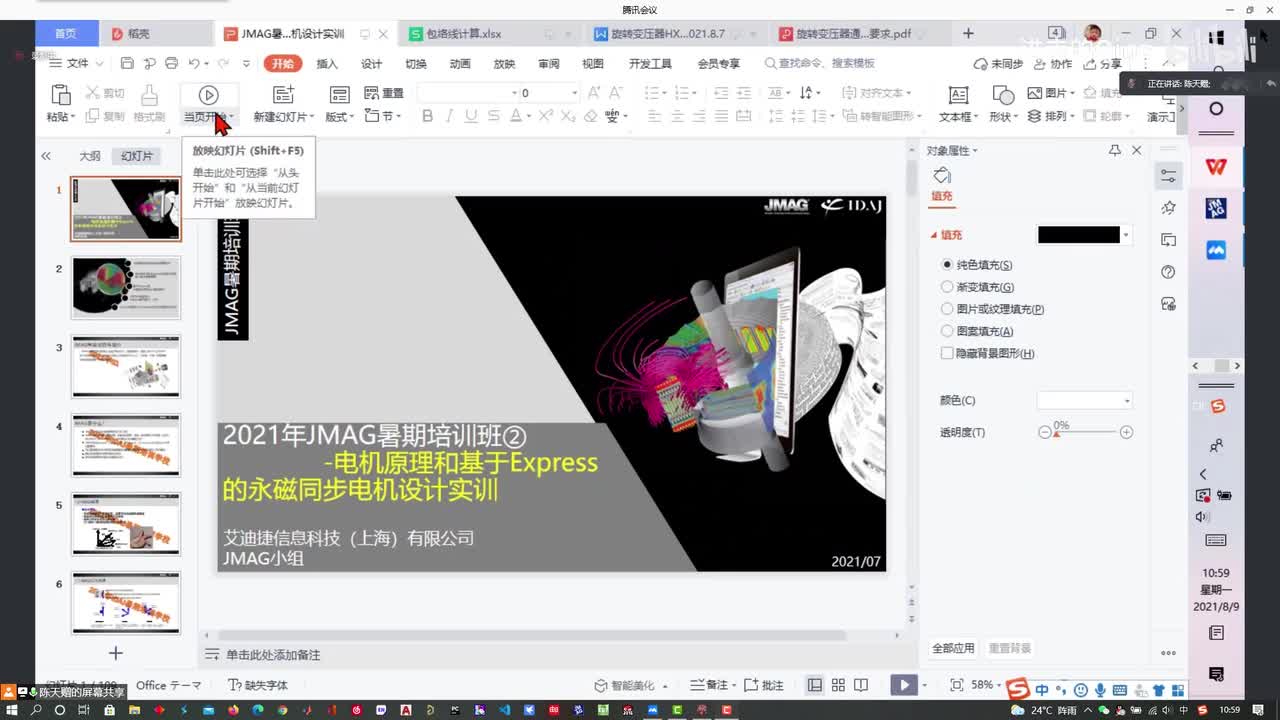
Task: Pin the Object Properties panel
Action: click(x=1115, y=150)
